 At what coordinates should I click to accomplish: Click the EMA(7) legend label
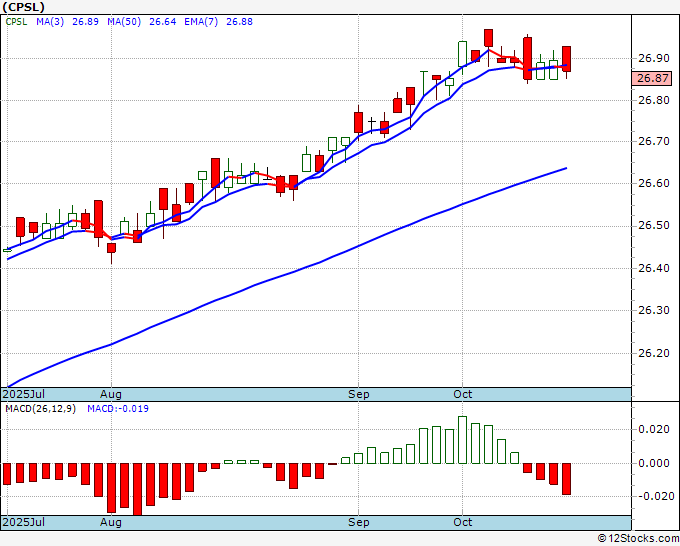pos(201,22)
